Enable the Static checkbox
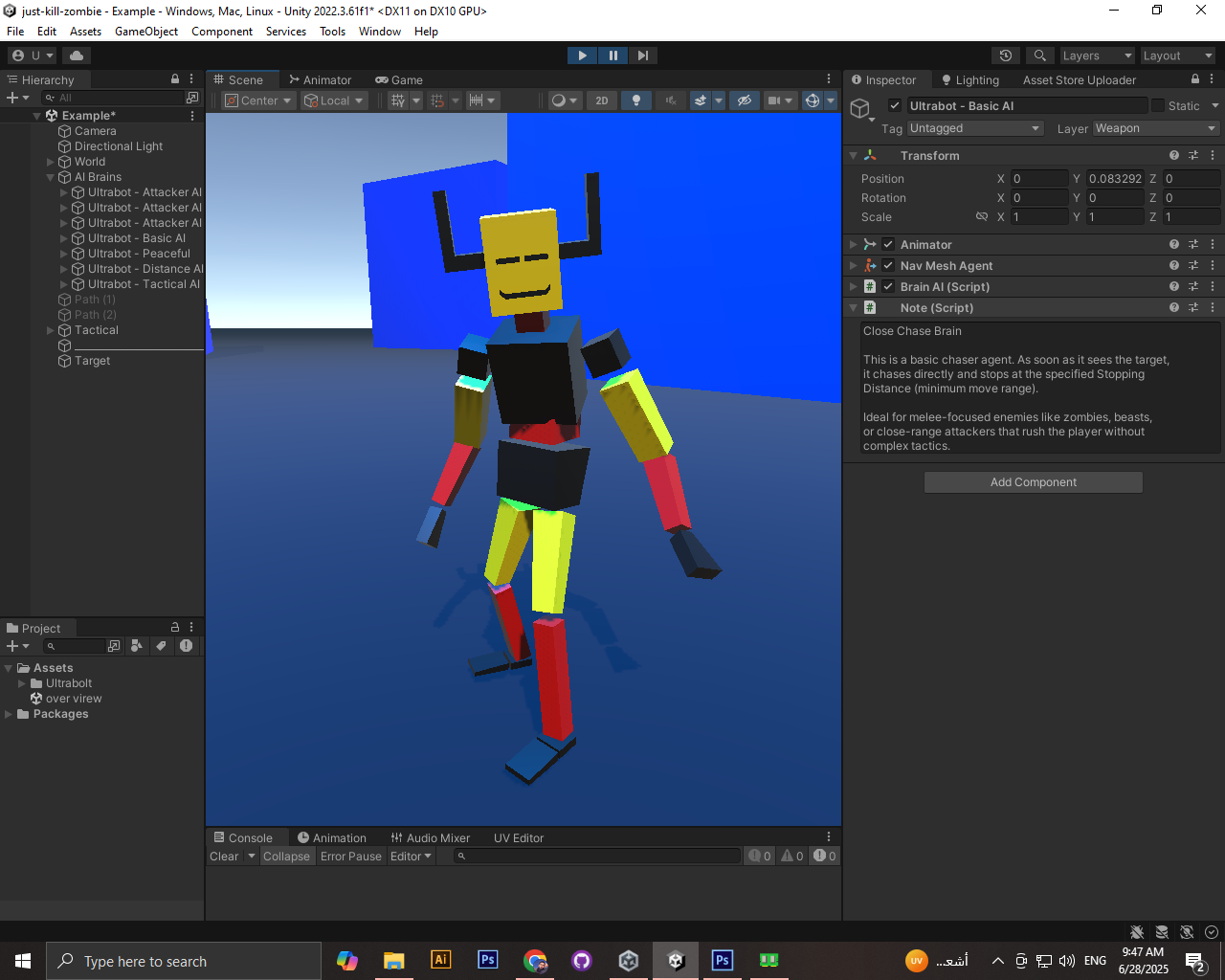Screen dimensions: 1225x980 (1158, 106)
